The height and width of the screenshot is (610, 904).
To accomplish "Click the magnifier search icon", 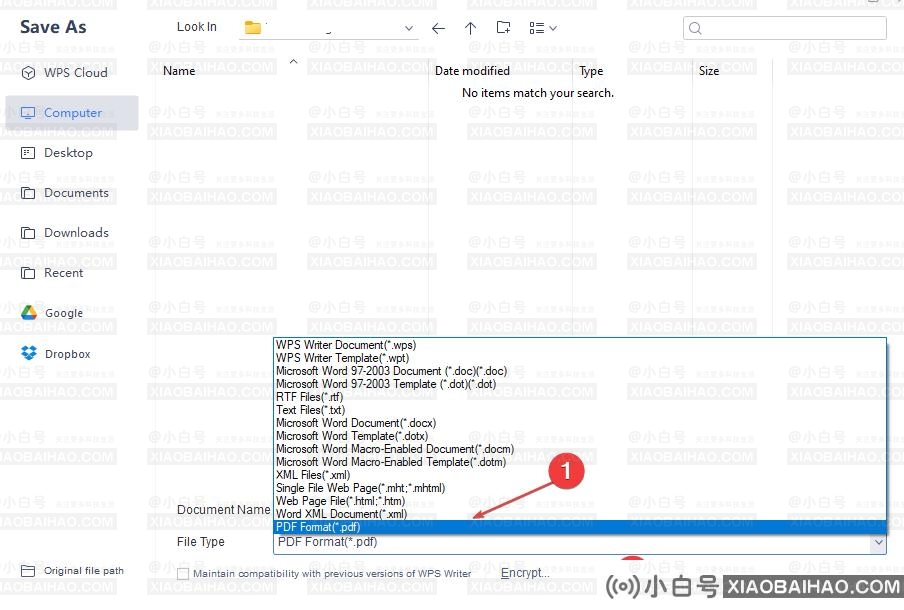I will (695, 28).
